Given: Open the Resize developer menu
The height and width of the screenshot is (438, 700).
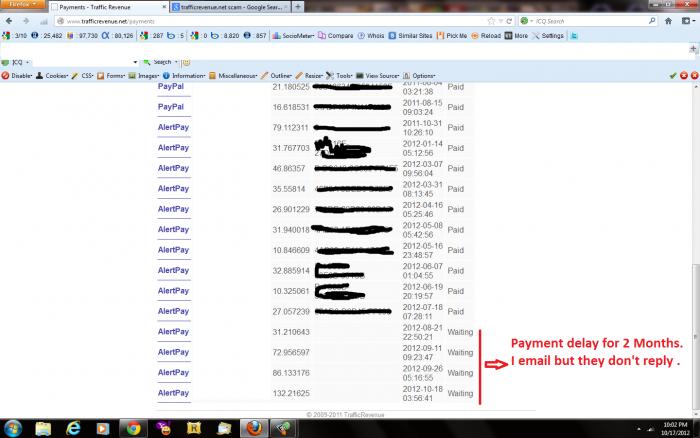Looking at the screenshot, I should point(309,76).
